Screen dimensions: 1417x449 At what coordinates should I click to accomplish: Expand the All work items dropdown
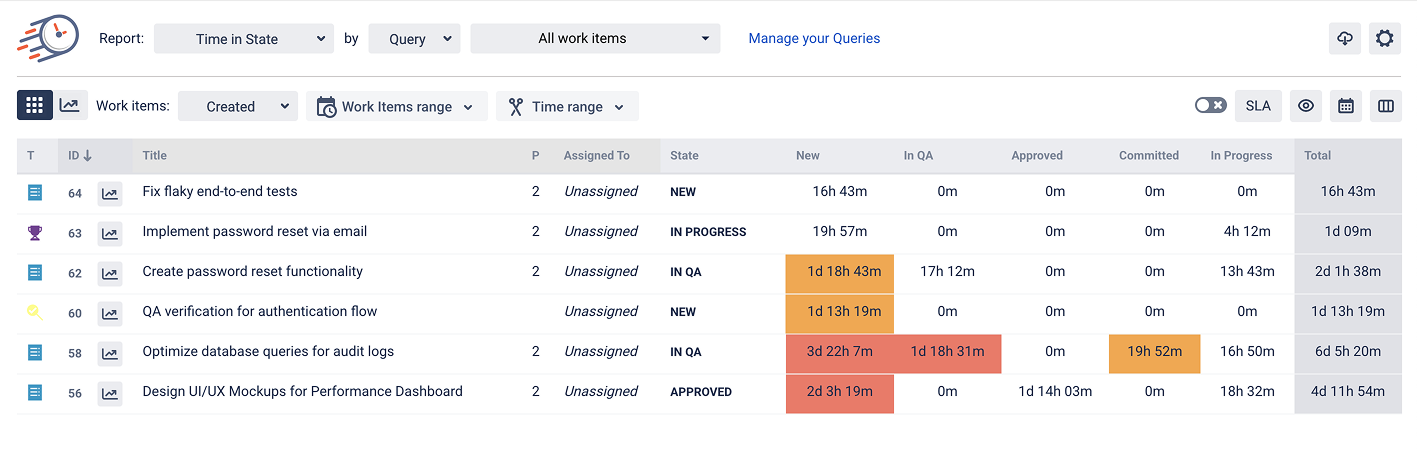595,39
